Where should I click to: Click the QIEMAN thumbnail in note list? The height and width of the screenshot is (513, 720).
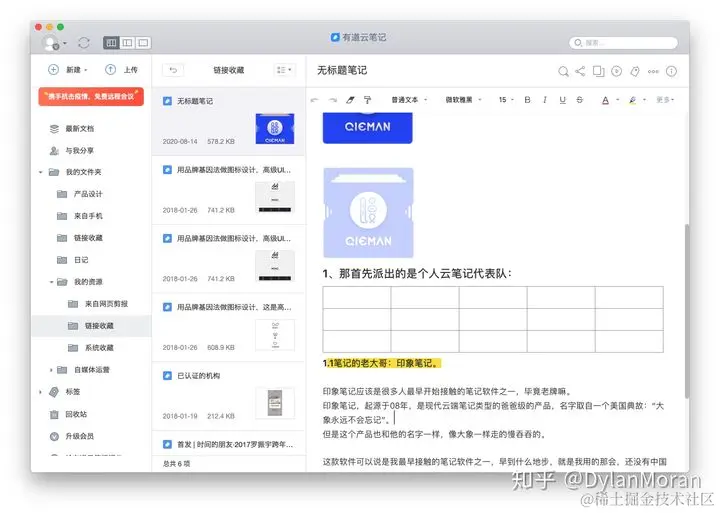[275, 129]
